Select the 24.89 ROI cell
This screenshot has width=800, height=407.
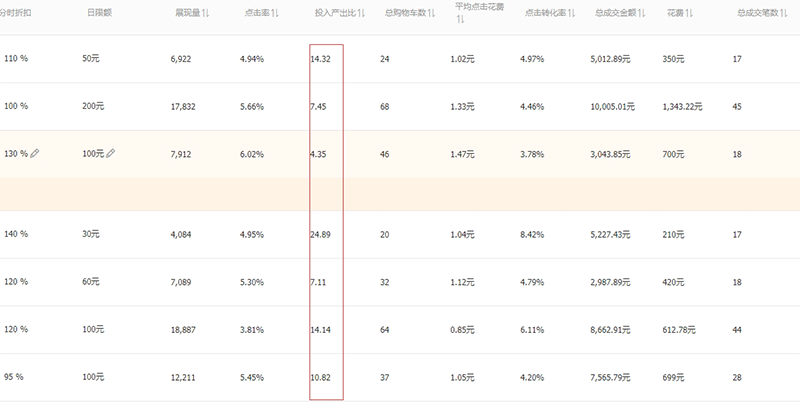pyautogui.click(x=321, y=234)
